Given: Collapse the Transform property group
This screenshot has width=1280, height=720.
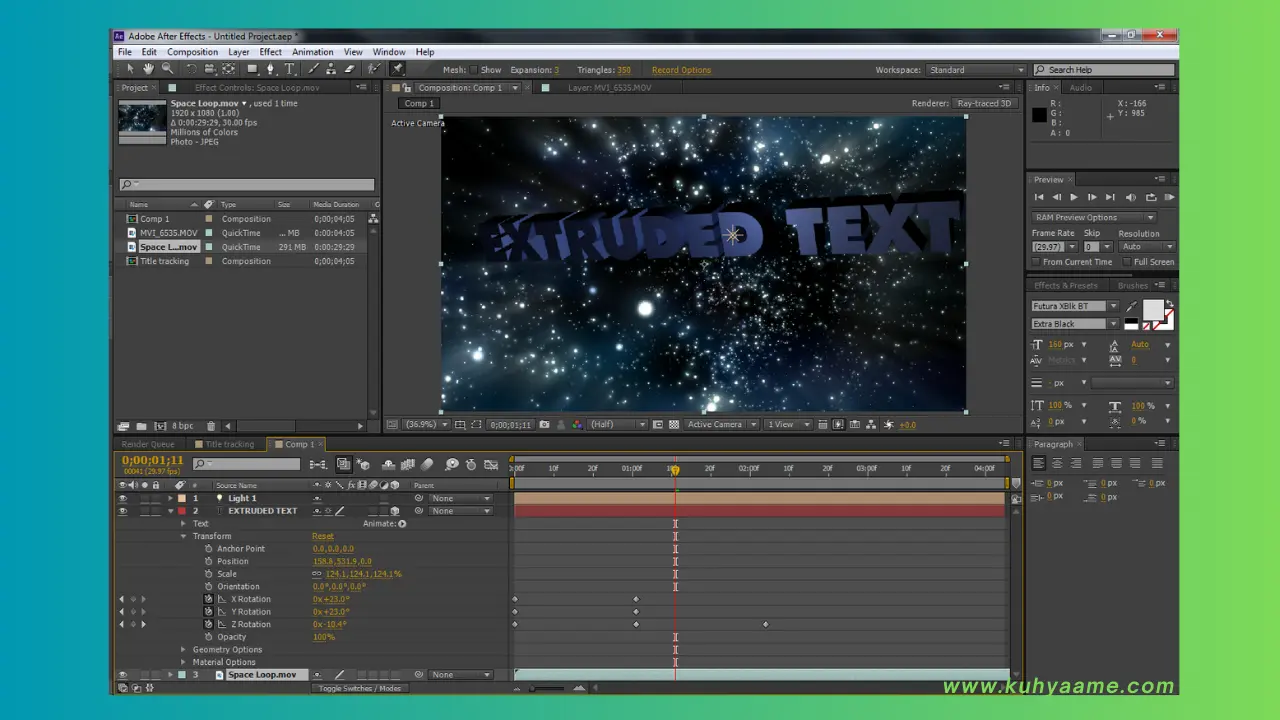Looking at the screenshot, I should (183, 536).
